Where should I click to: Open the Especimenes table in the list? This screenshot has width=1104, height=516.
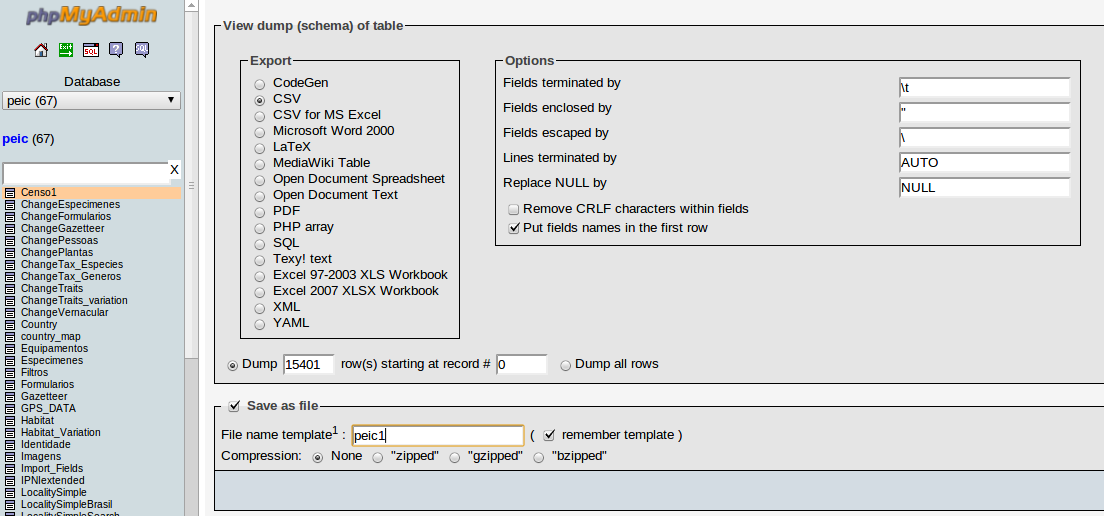pos(52,360)
